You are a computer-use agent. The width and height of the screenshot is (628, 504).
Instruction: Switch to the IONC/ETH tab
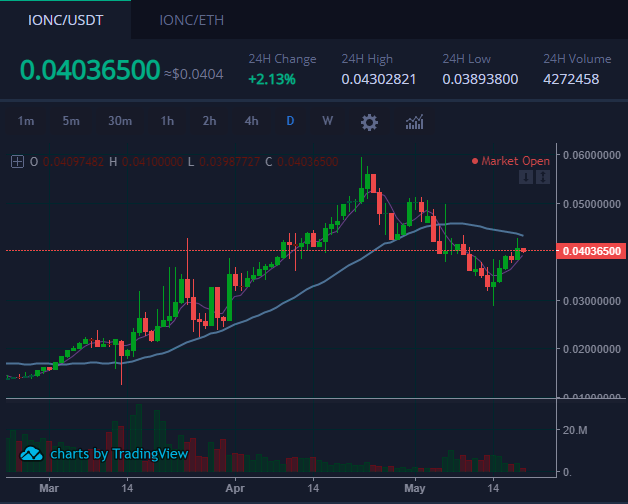191,20
